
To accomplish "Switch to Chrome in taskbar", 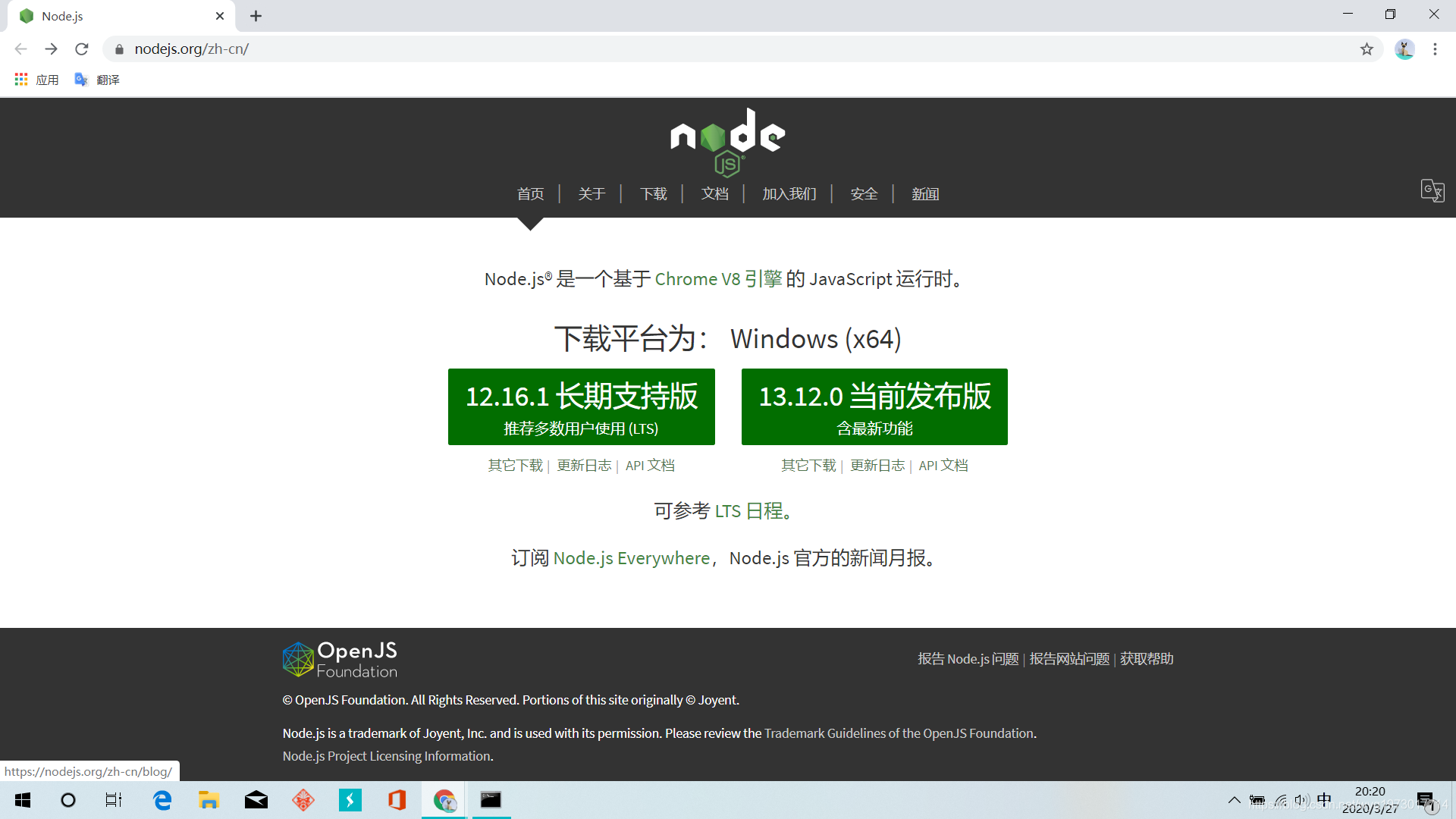I will click(x=444, y=800).
